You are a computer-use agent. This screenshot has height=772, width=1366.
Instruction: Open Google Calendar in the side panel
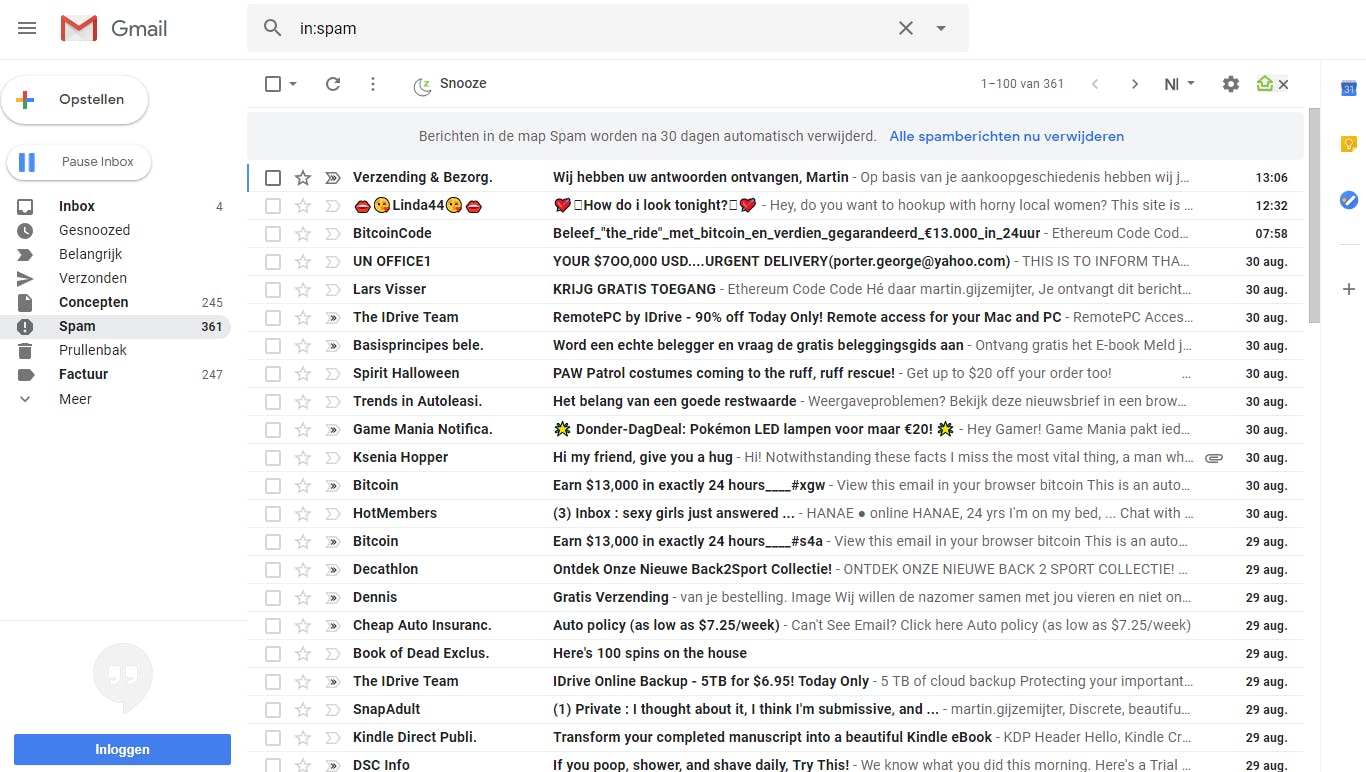pyautogui.click(x=1349, y=89)
